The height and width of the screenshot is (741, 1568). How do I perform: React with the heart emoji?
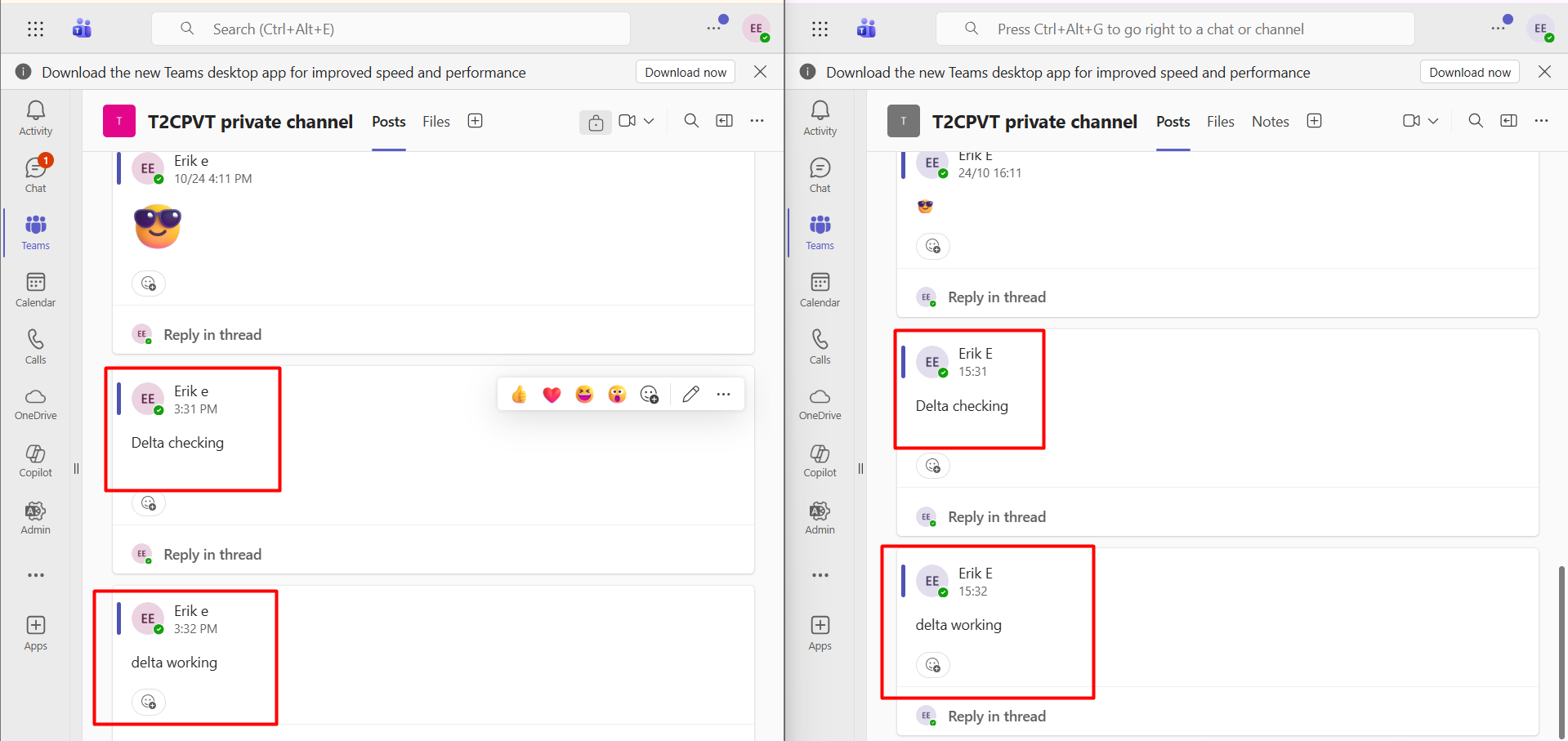(x=552, y=394)
